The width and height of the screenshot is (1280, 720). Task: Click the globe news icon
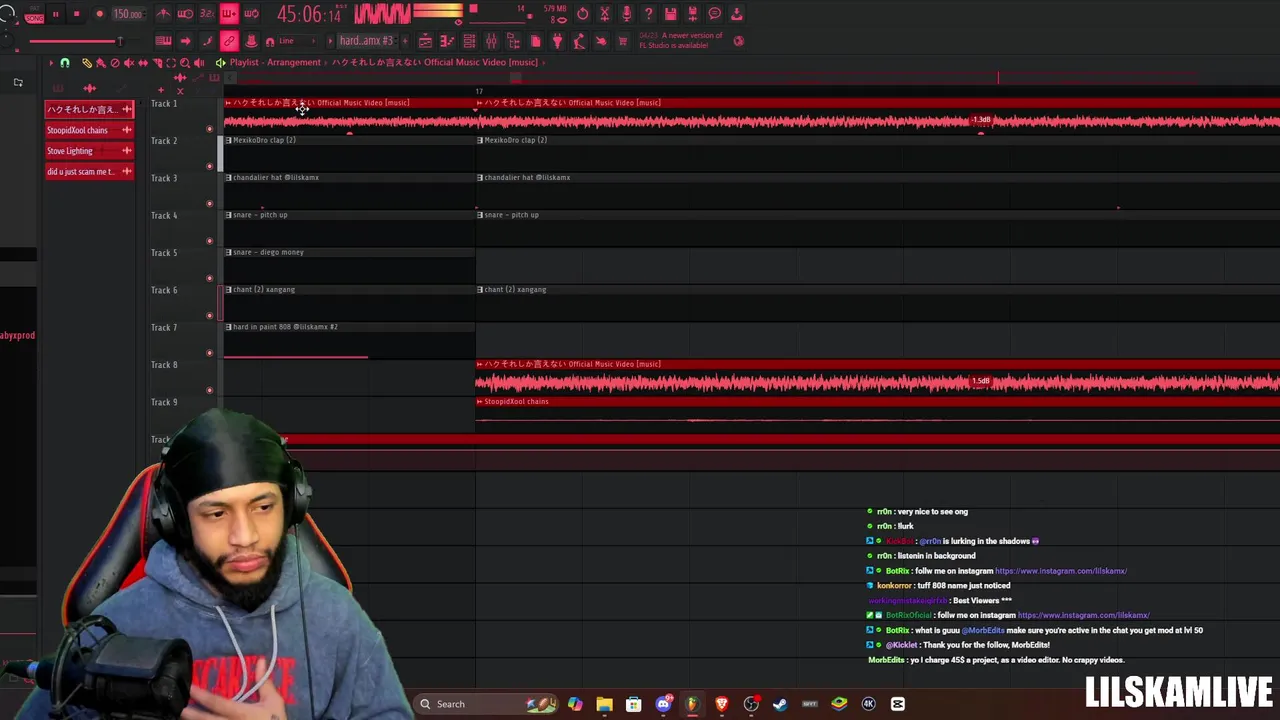point(739,41)
